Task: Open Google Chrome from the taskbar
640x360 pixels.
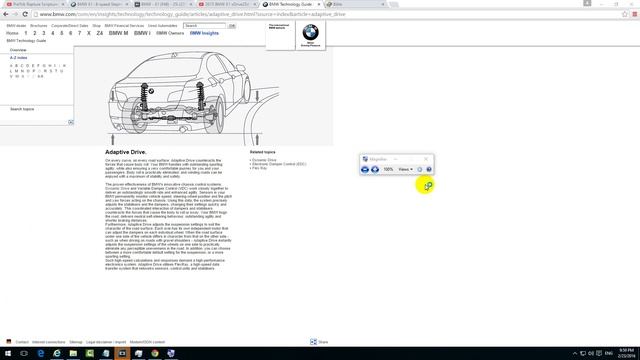Action: coord(155,353)
